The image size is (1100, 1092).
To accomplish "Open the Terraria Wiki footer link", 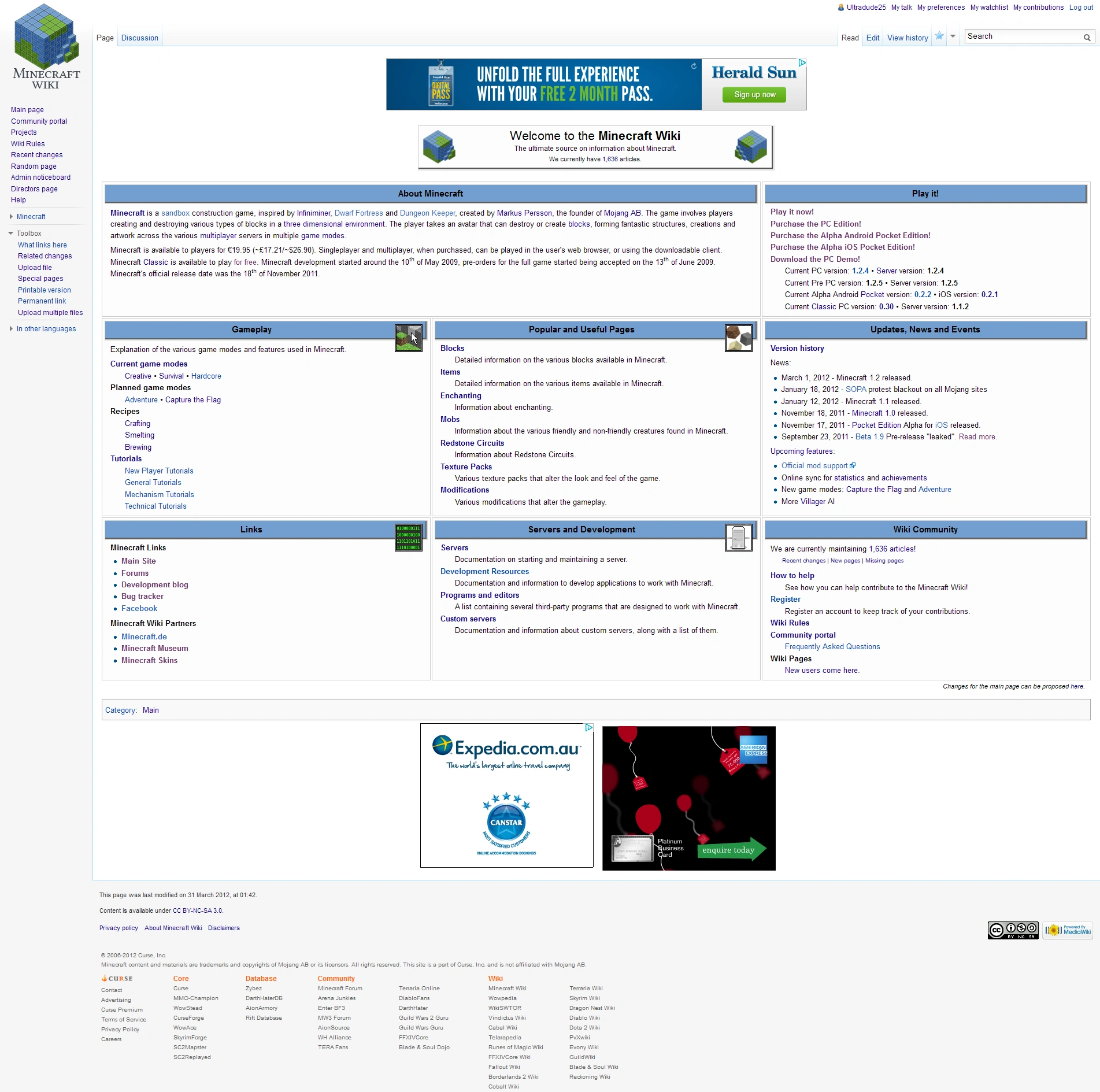I will [586, 989].
